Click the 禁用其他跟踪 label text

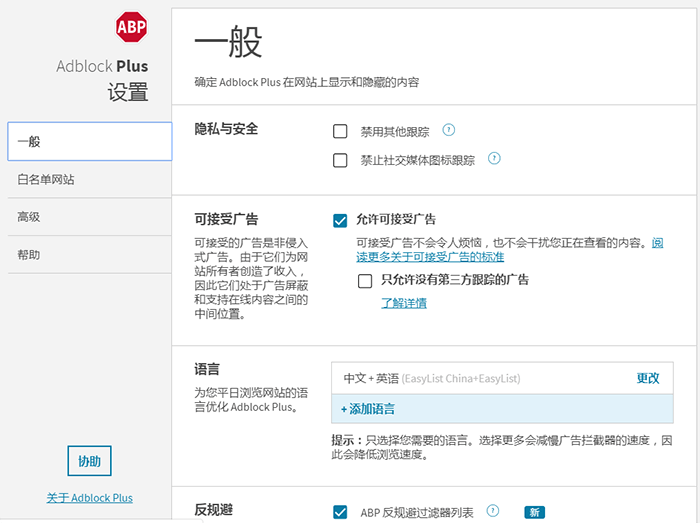395,132
